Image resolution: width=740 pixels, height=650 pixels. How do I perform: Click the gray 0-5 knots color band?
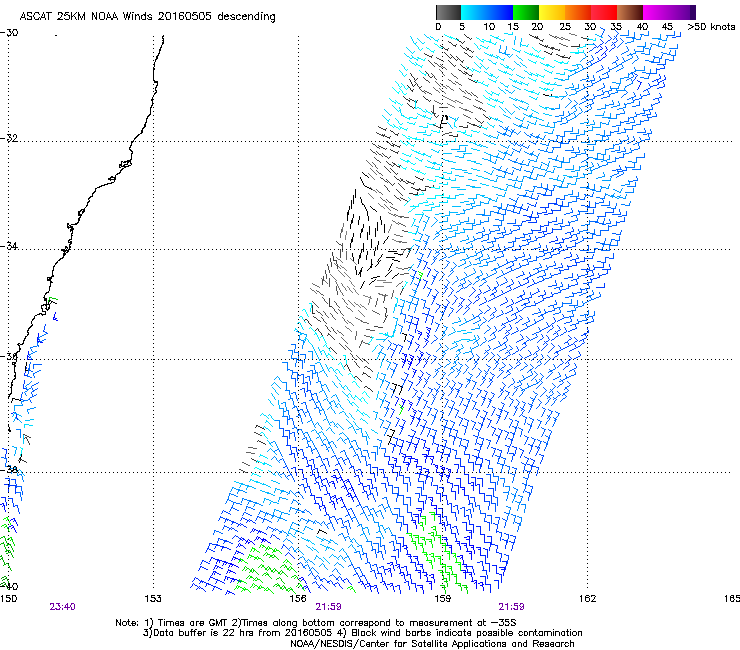click(448, 12)
